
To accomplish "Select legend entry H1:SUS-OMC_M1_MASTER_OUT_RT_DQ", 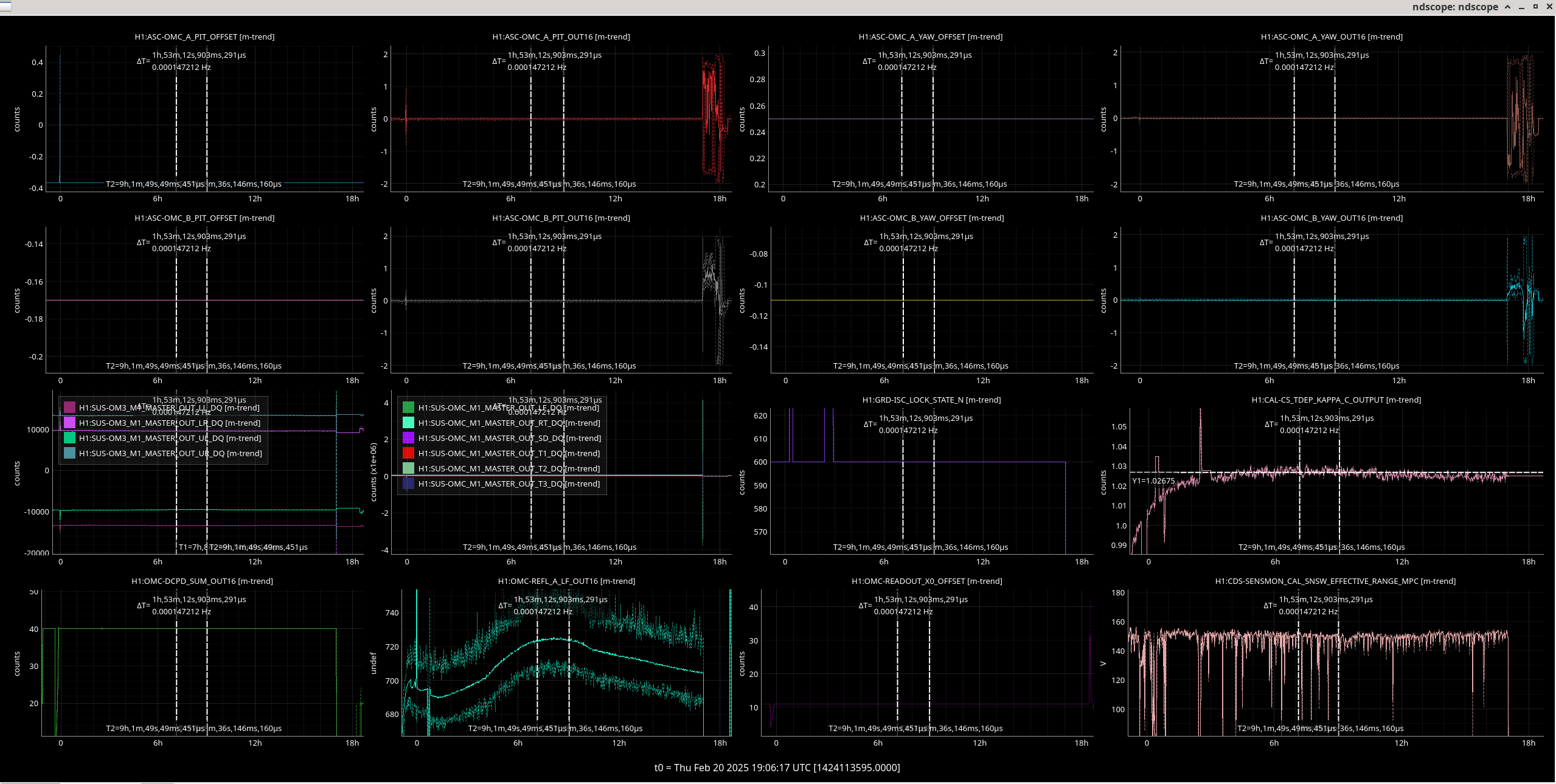I will pyautogui.click(x=509, y=423).
